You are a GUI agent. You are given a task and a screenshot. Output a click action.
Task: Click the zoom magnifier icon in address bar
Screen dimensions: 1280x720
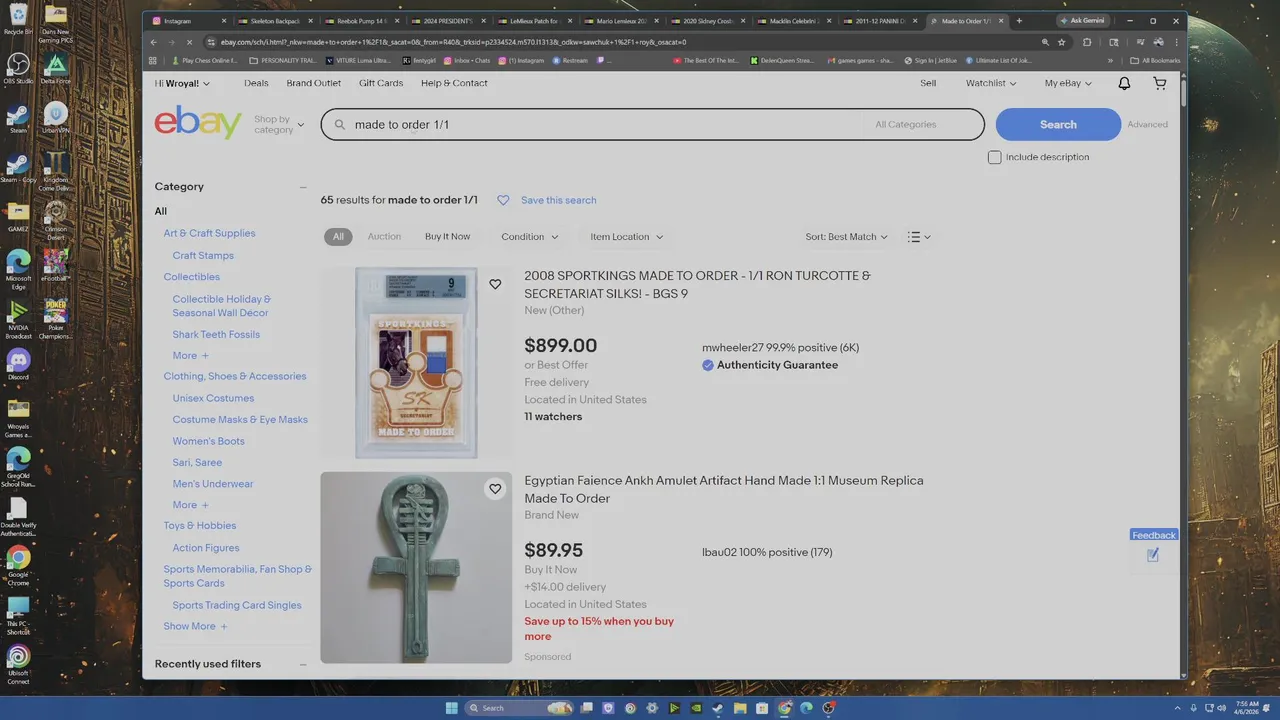pyautogui.click(x=1045, y=42)
